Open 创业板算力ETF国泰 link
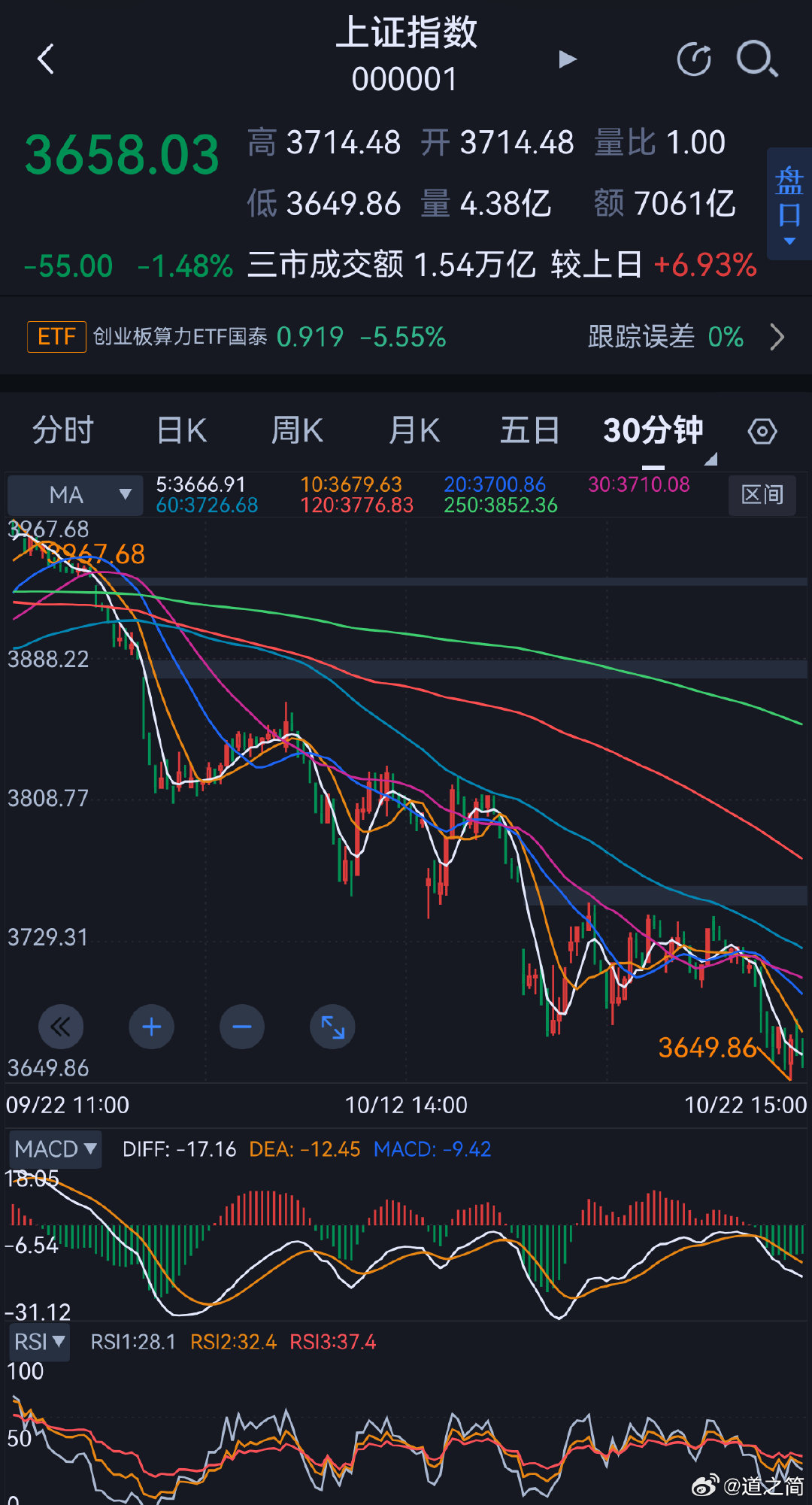Viewport: 812px width, 1505px height. tap(180, 337)
